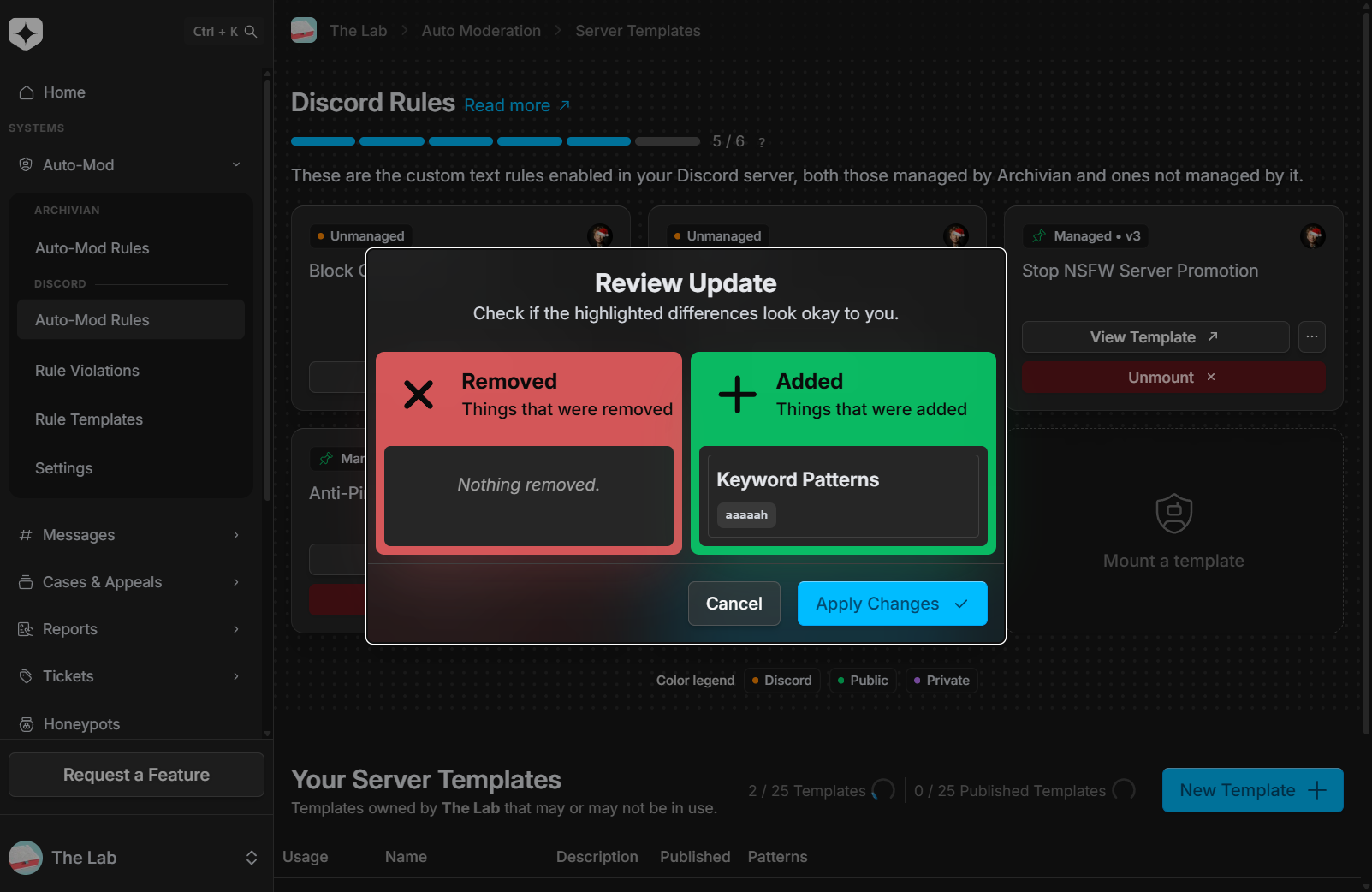The height and width of the screenshot is (892, 1372).
Task: Click the search magnifier icon
Action: click(251, 32)
